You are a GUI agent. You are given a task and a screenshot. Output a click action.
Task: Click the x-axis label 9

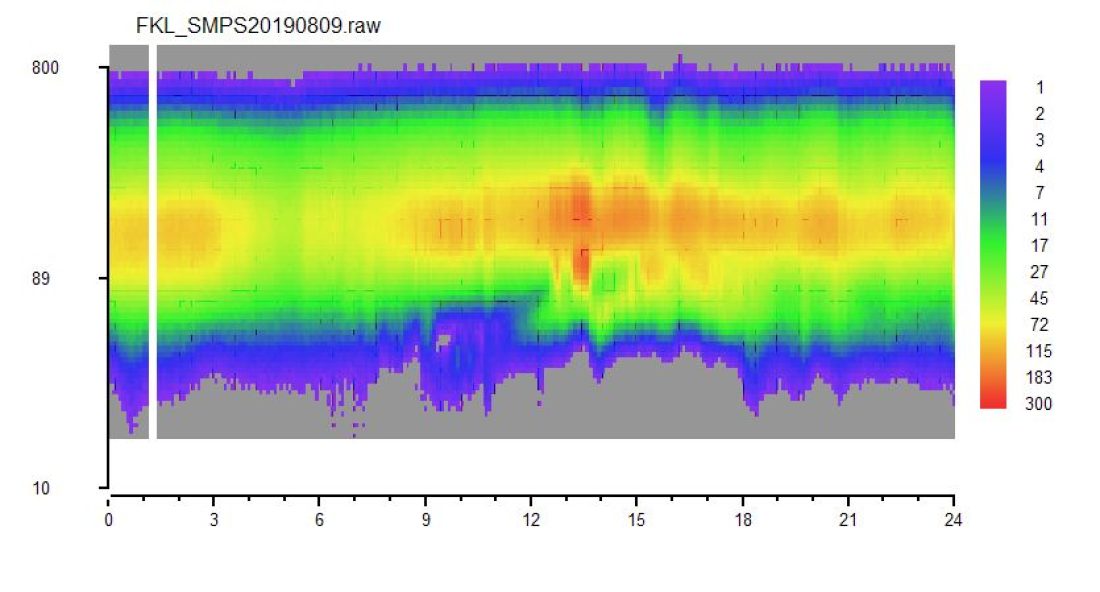click(426, 520)
